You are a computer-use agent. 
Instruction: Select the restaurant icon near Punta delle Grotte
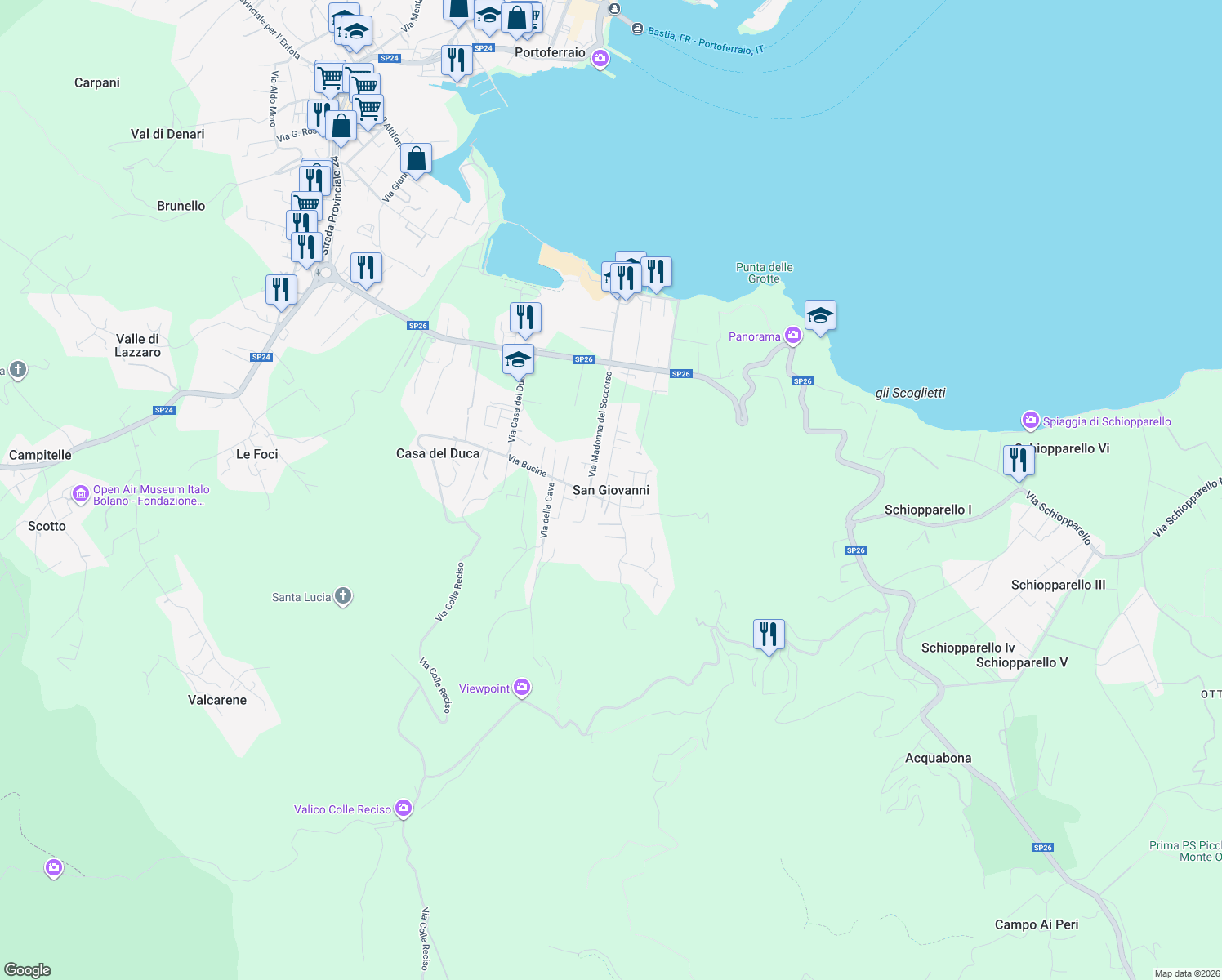pyautogui.click(x=656, y=272)
